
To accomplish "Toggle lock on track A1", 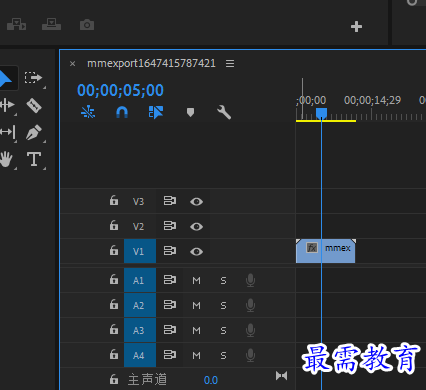I will point(114,279).
